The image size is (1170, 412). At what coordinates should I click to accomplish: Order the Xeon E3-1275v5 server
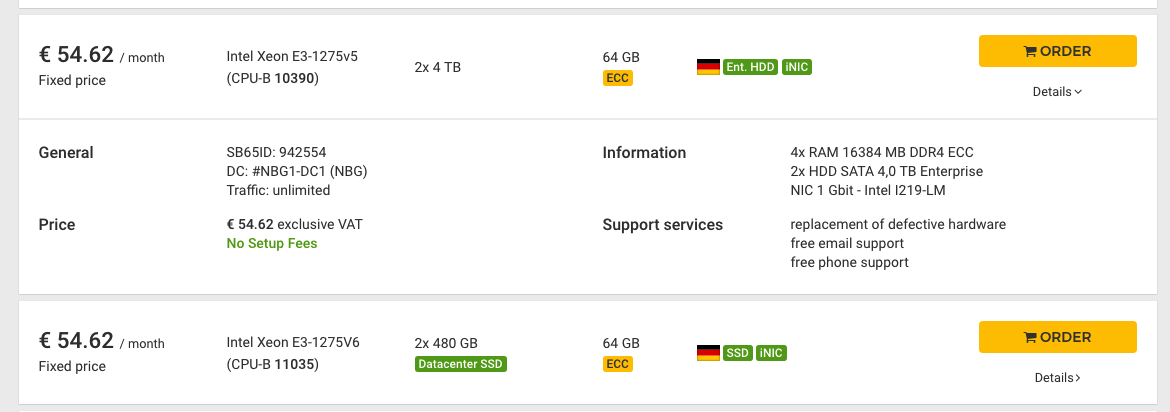click(1057, 51)
